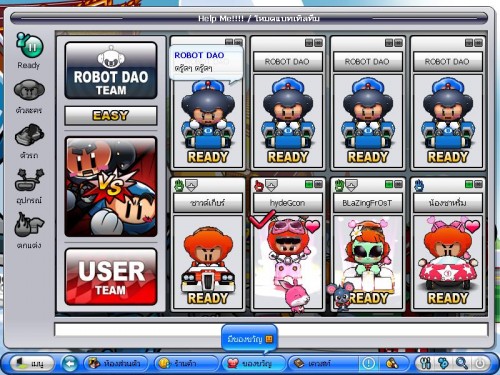Open the character selection sidebar icon
Screen dimensions: 500x375
[x=29, y=89]
